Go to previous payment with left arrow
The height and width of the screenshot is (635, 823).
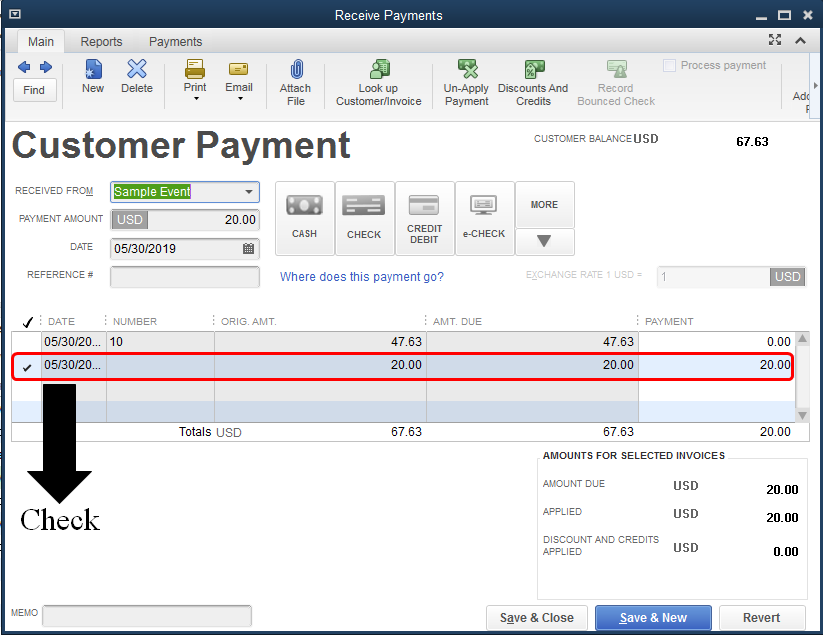[x=24, y=67]
